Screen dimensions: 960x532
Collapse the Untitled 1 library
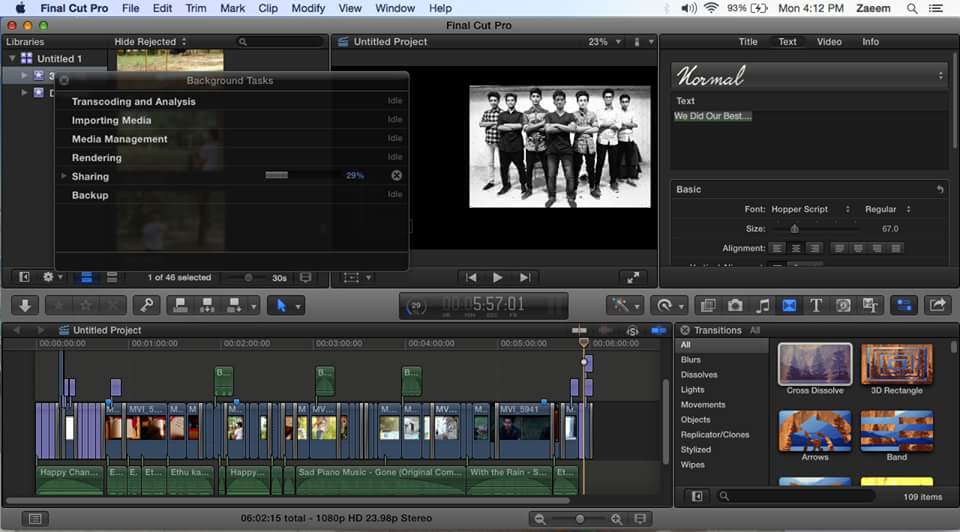pos(12,59)
